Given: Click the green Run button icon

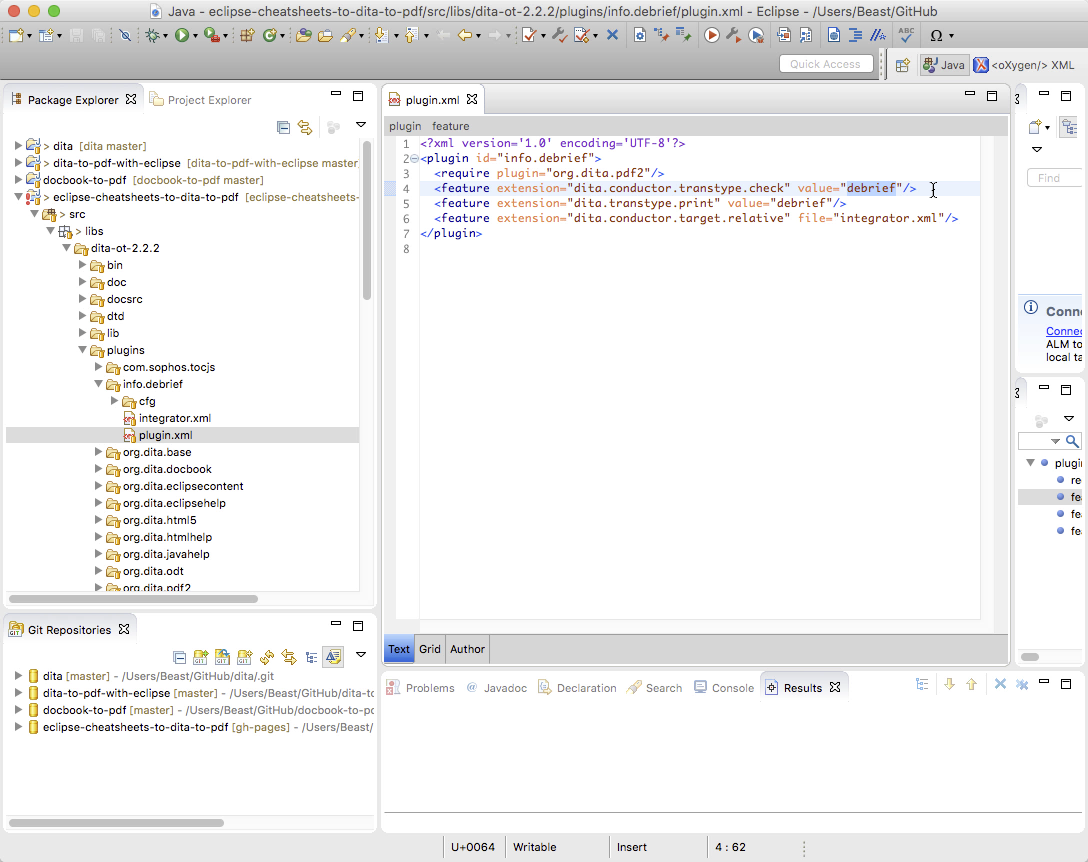Looking at the screenshot, I should coord(182,35).
